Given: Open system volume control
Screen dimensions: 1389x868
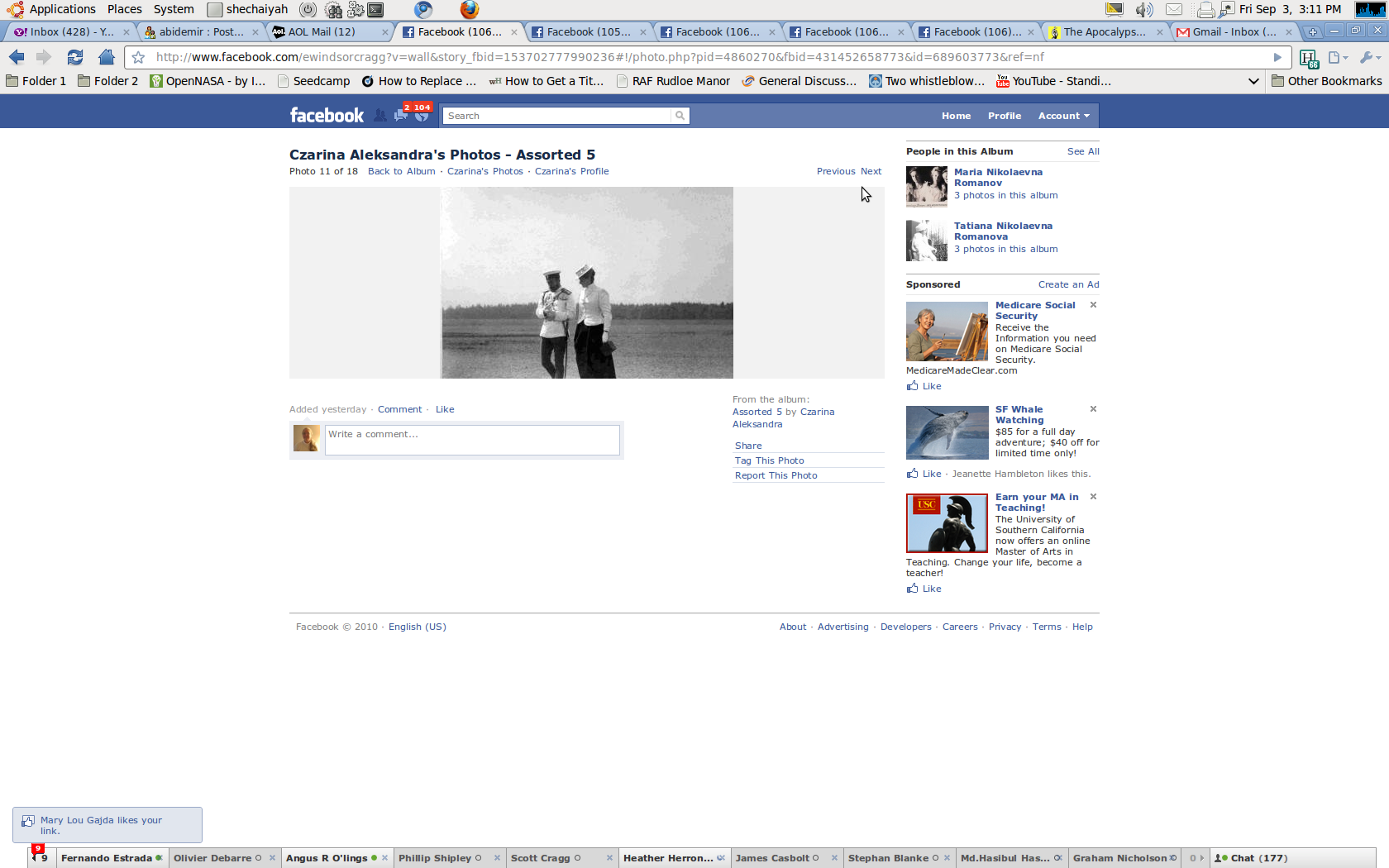Looking at the screenshot, I should [x=1144, y=9].
